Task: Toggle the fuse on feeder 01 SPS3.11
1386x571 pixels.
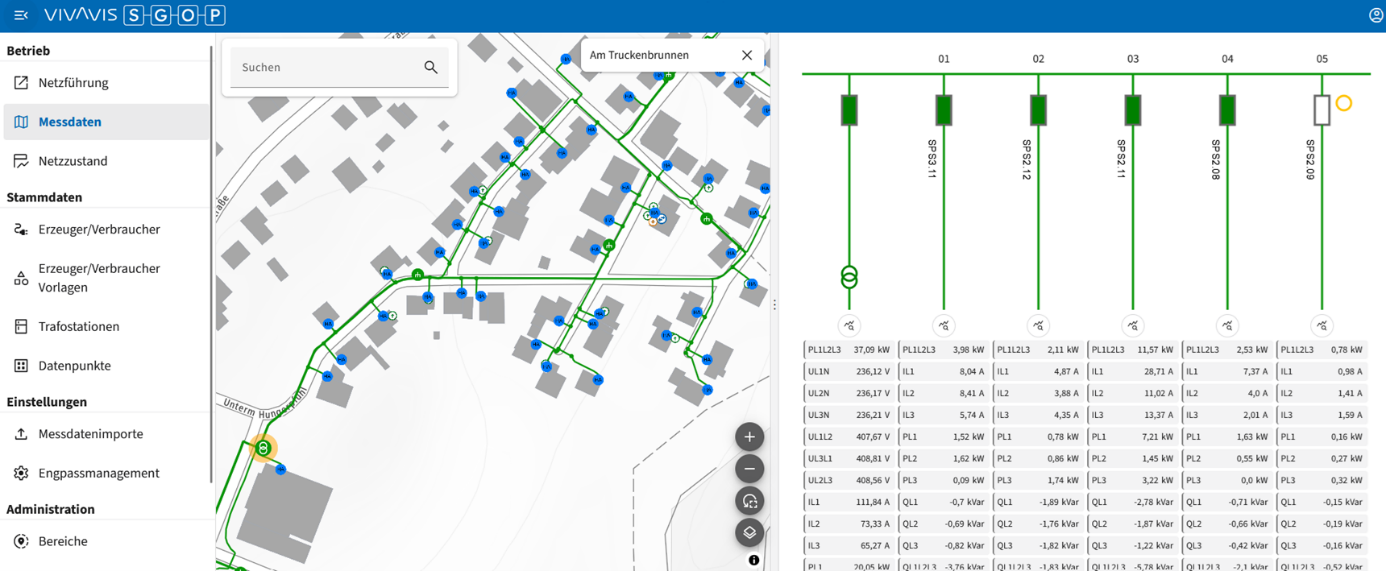Action: point(943,110)
